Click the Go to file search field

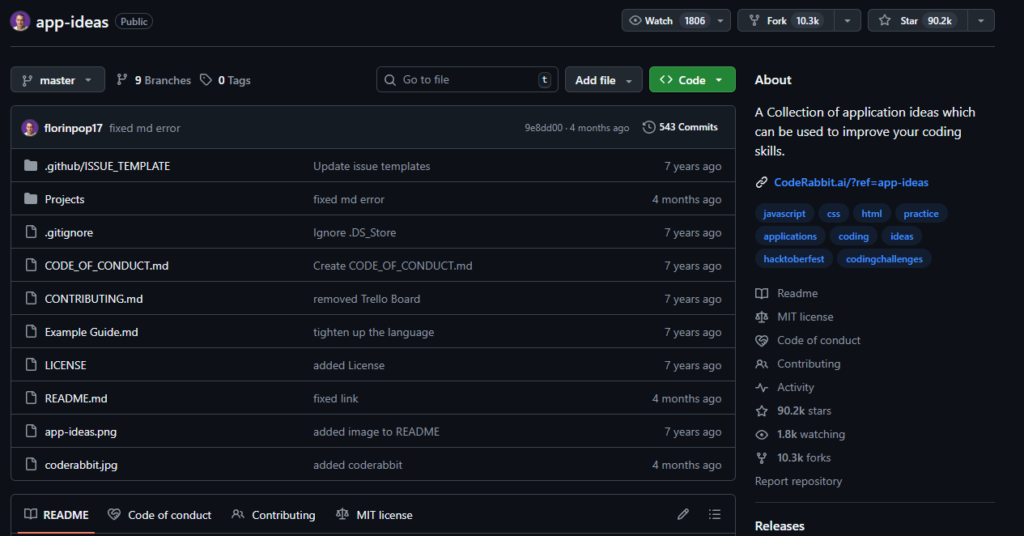tap(465, 80)
